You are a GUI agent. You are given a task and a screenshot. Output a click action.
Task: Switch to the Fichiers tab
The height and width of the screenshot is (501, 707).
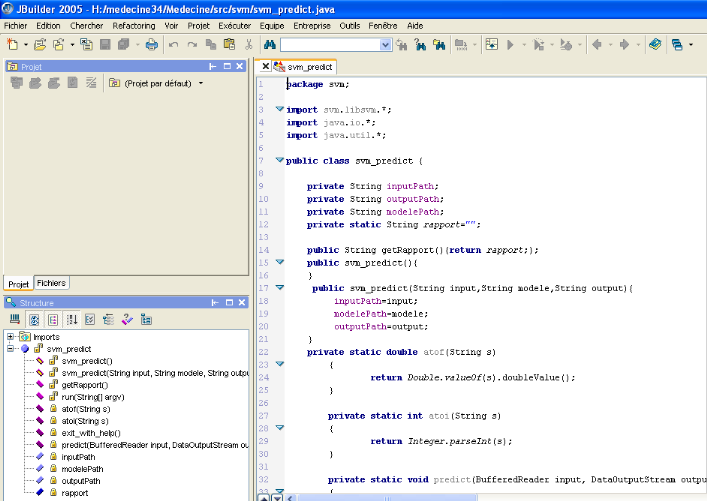point(51,283)
